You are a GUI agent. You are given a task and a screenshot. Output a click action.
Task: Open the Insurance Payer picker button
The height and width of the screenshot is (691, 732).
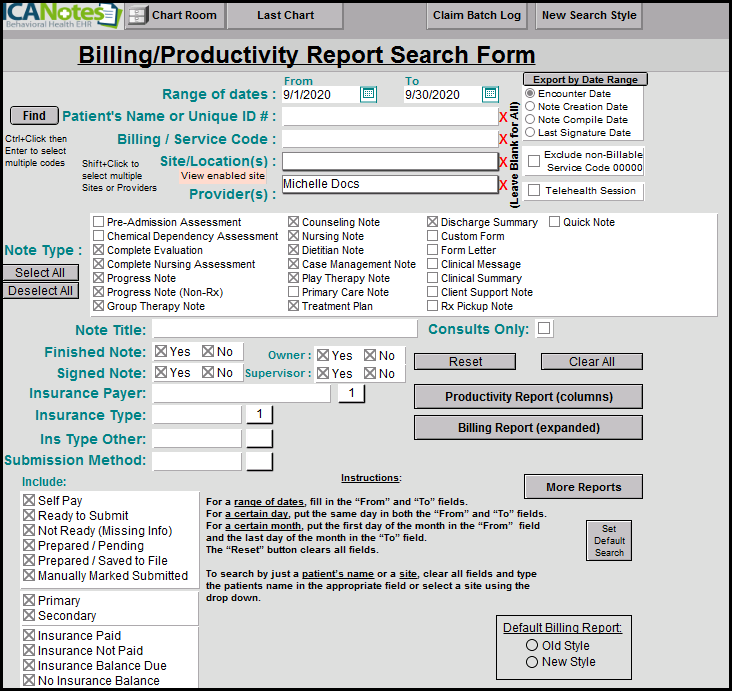(351, 394)
